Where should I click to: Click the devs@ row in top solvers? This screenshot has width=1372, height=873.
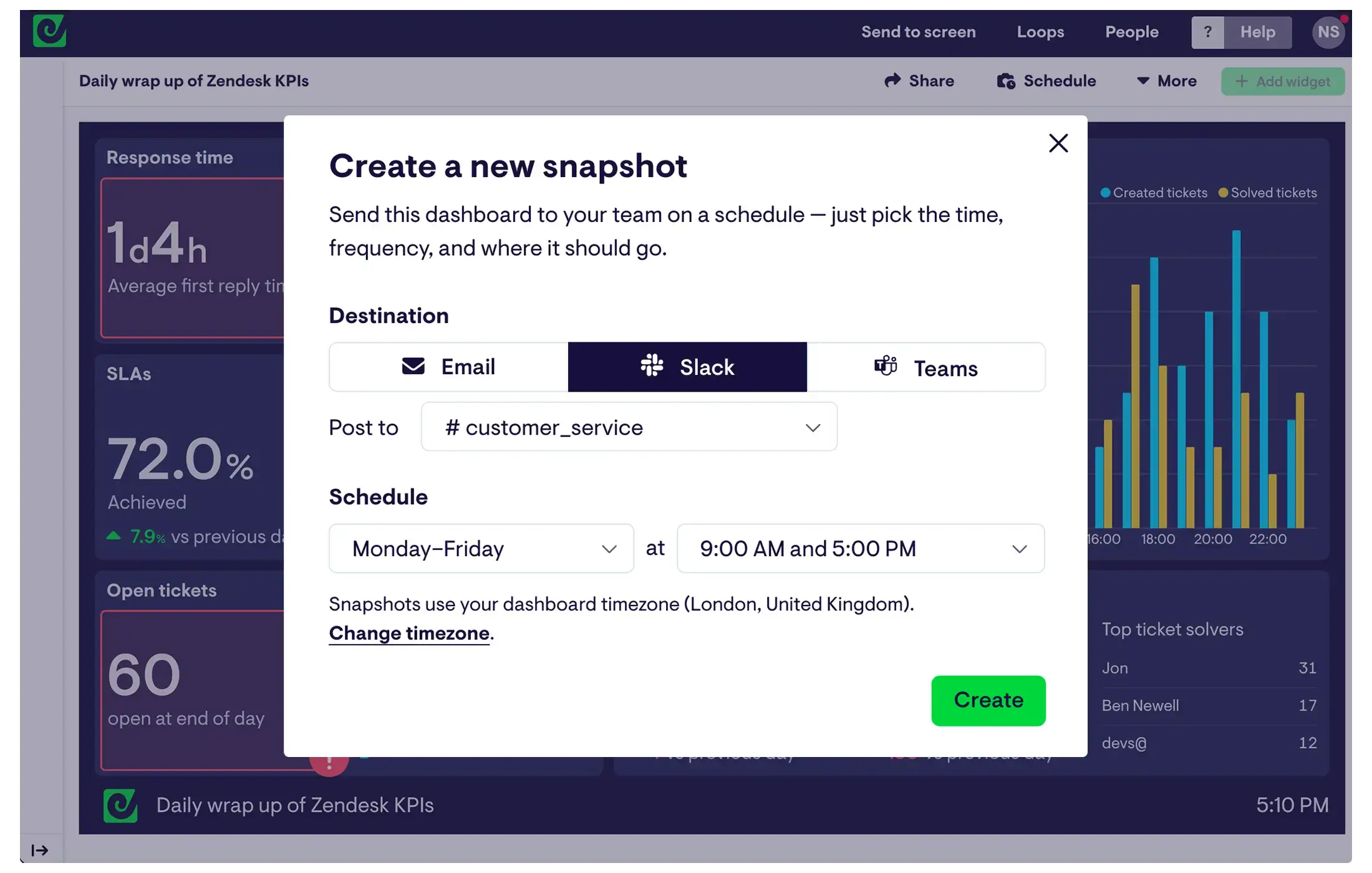click(x=1209, y=743)
